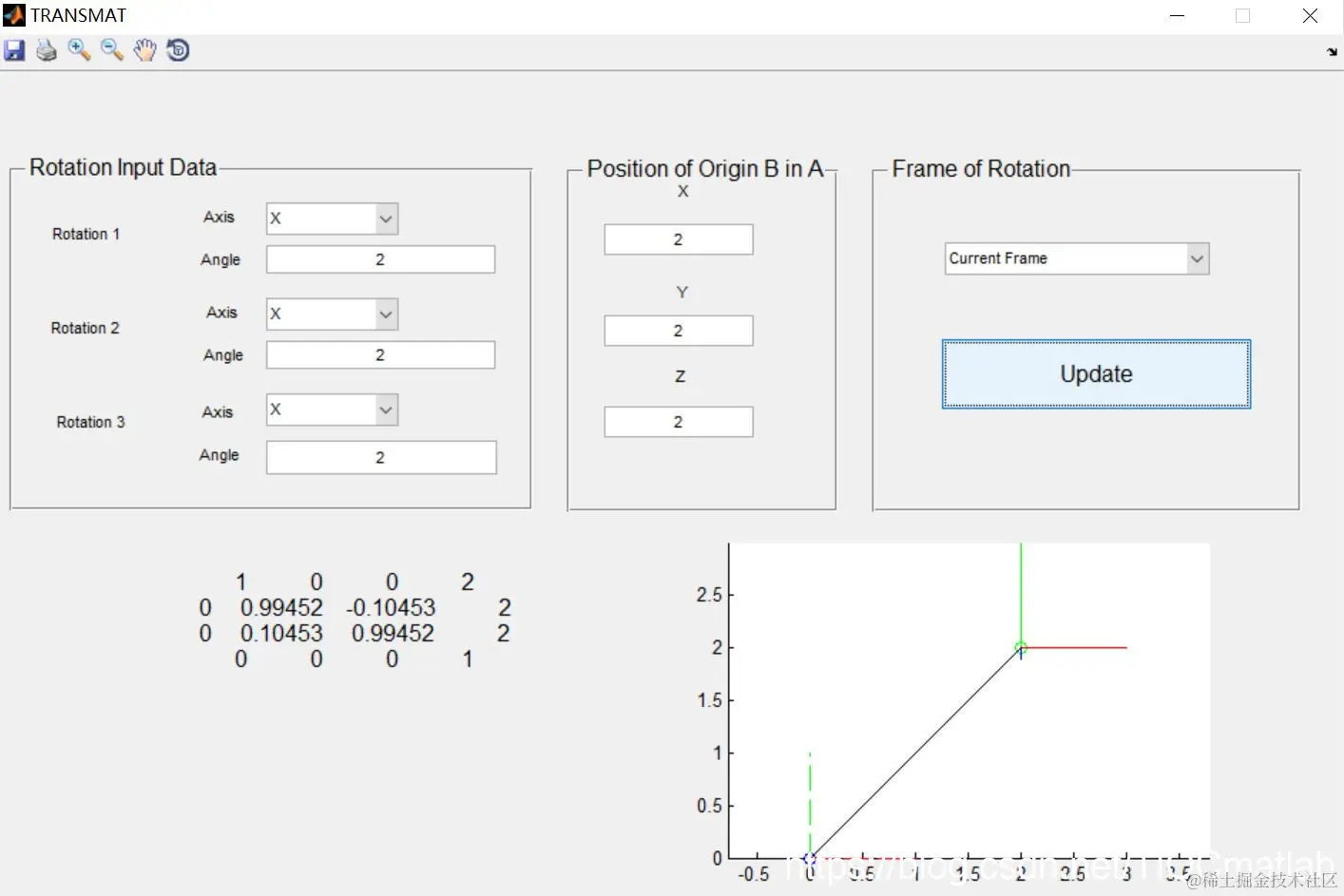Screen dimensions: 1344x896
Task: Click the 'Rotation 1' label
Action: point(86,234)
